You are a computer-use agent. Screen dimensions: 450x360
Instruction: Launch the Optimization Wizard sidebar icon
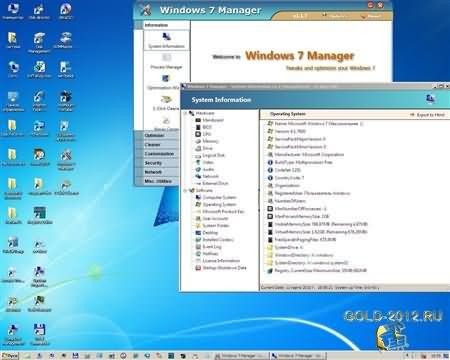point(165,82)
